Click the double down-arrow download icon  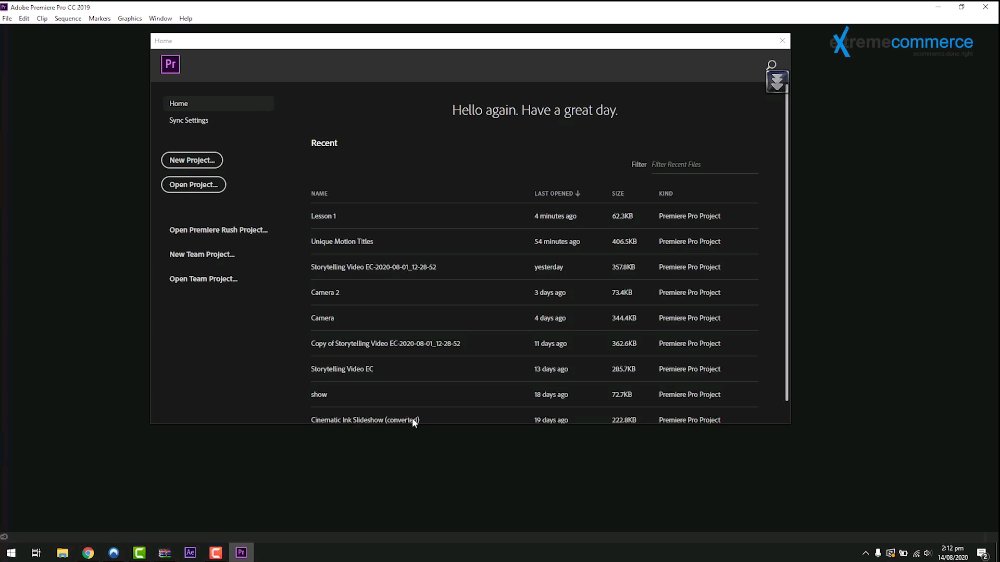tap(777, 82)
